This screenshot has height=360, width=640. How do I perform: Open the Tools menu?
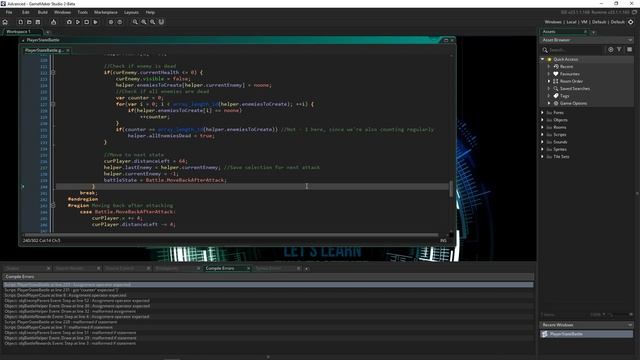[82, 12]
